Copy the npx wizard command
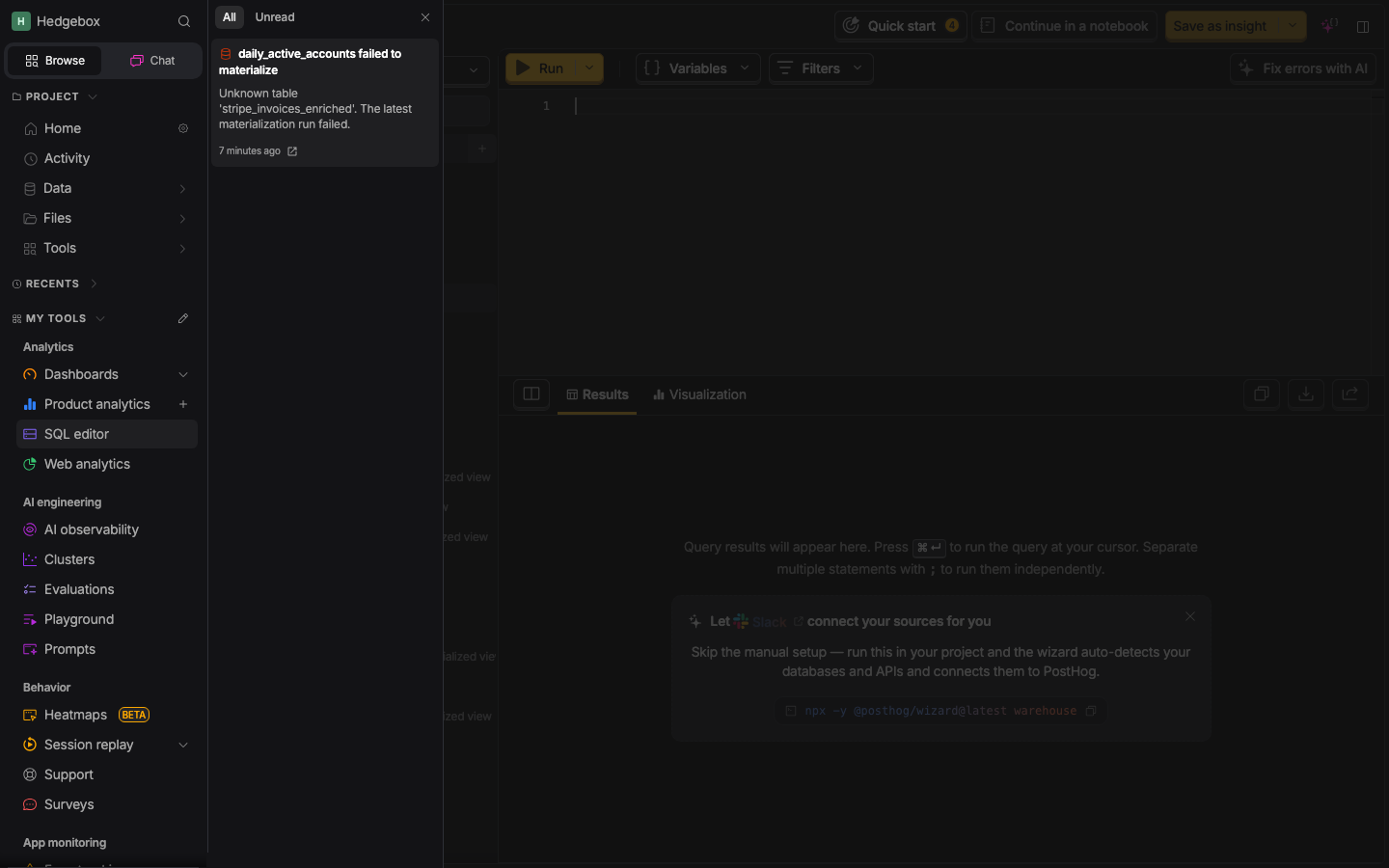This screenshot has width=1389, height=868. click(x=1091, y=711)
